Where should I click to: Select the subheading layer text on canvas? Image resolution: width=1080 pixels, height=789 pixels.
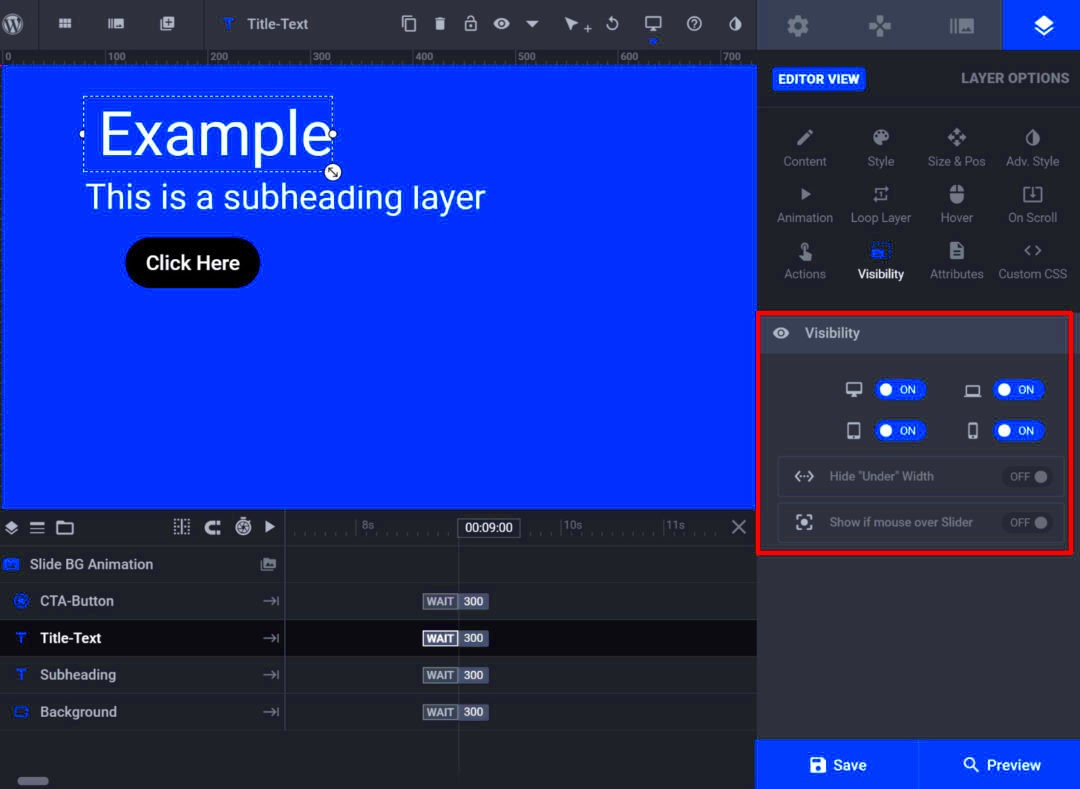[285, 198]
